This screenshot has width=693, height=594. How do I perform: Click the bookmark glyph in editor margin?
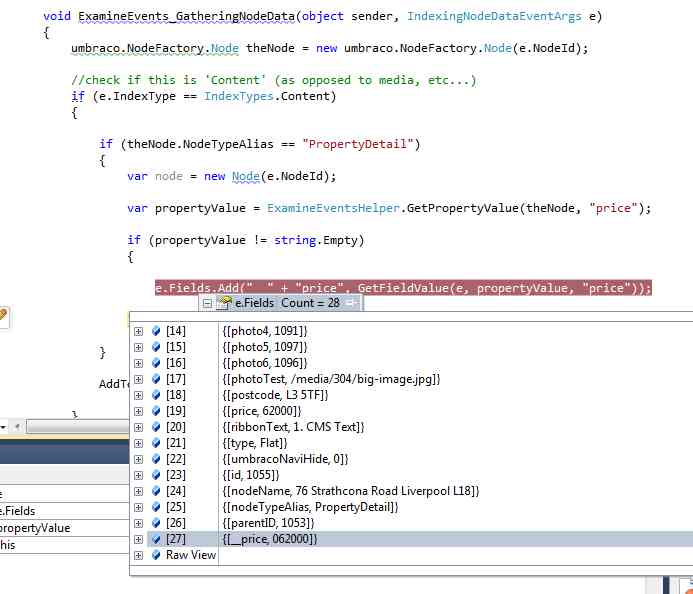3,315
